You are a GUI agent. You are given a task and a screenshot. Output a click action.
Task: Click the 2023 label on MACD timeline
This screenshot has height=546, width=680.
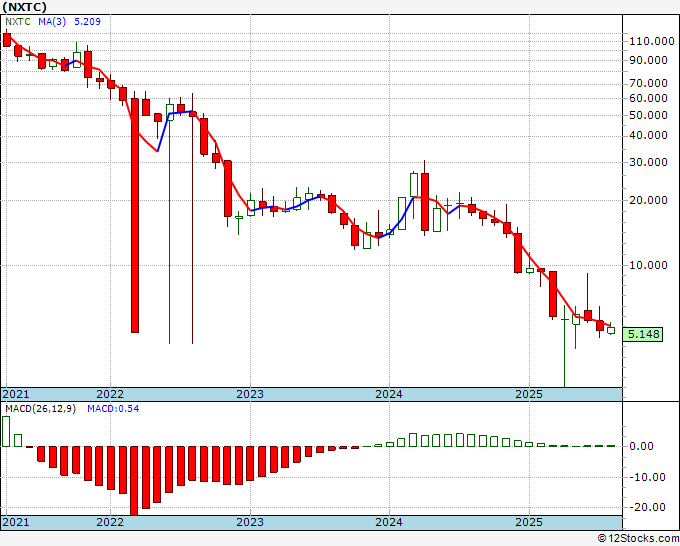pyautogui.click(x=250, y=522)
